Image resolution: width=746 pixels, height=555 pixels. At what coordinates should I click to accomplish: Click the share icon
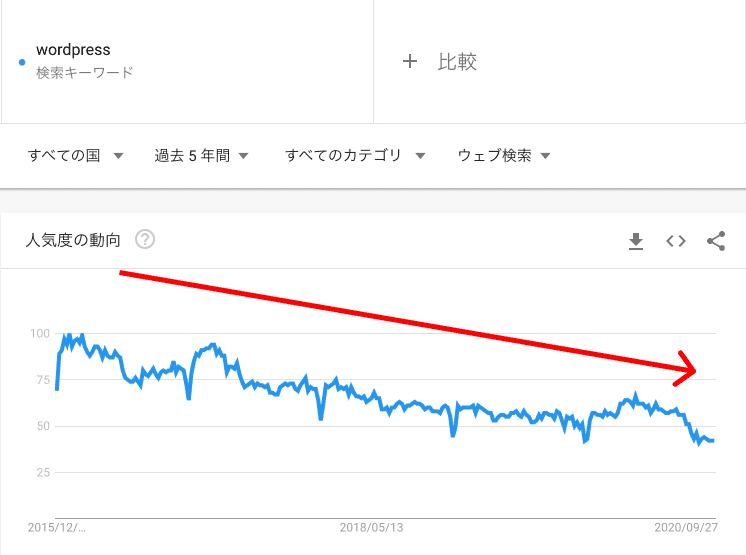click(x=716, y=241)
